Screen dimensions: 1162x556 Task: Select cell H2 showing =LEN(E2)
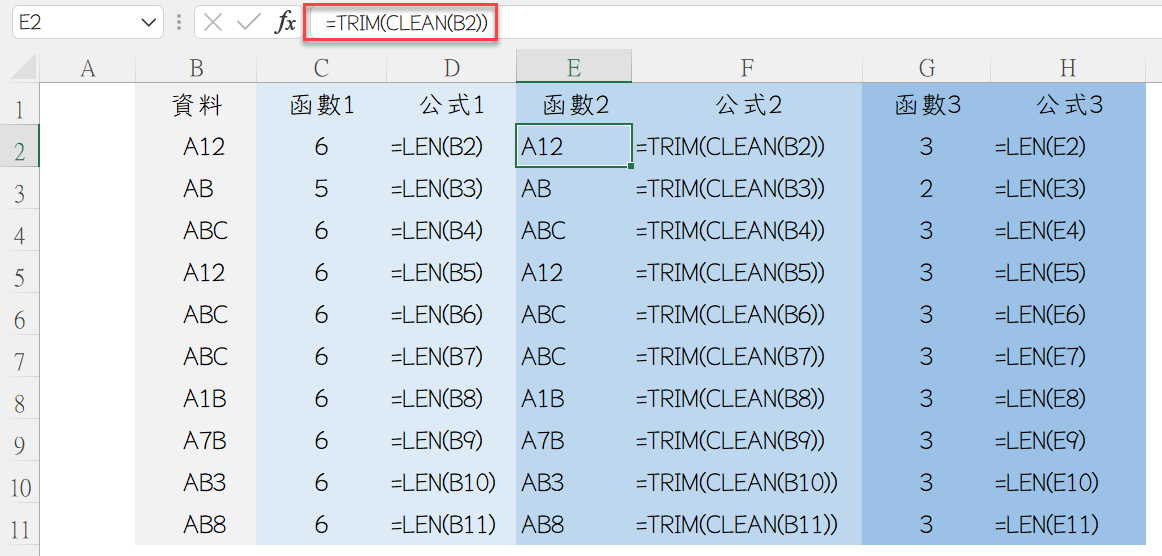pyautogui.click(x=1067, y=147)
